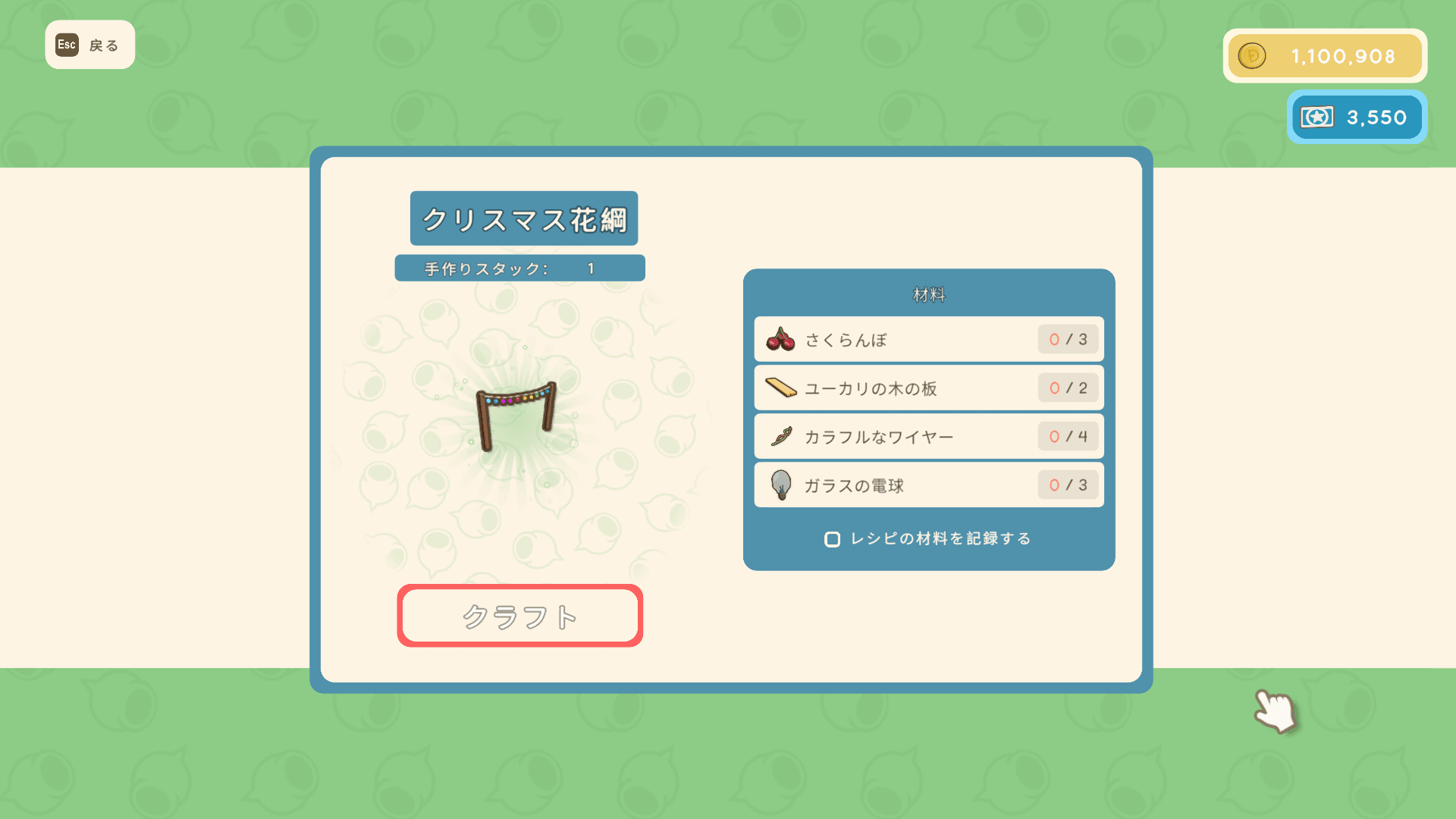Click the gold coin icon

pyautogui.click(x=1252, y=56)
